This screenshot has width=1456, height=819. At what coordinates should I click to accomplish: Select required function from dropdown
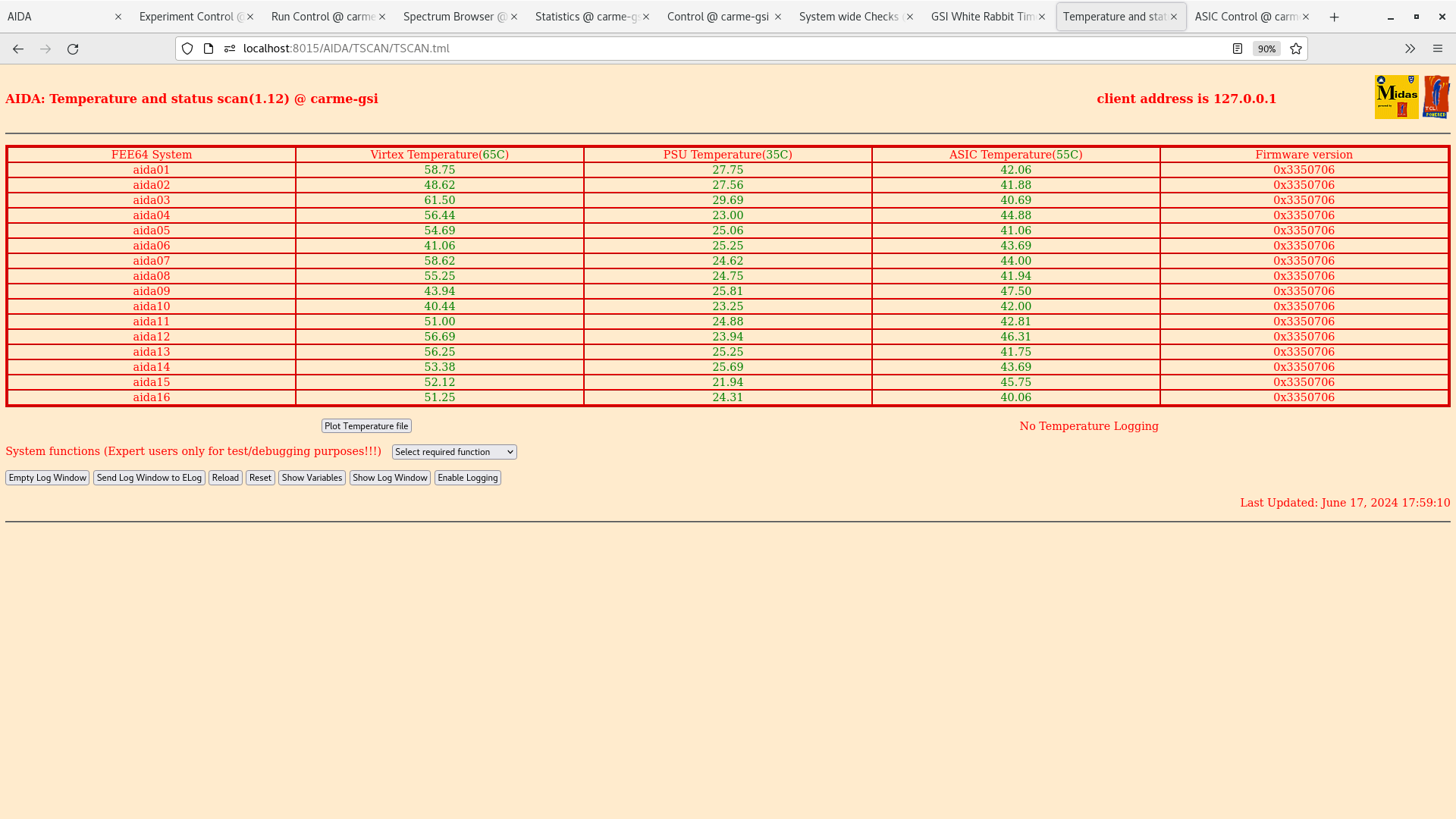pos(454,452)
